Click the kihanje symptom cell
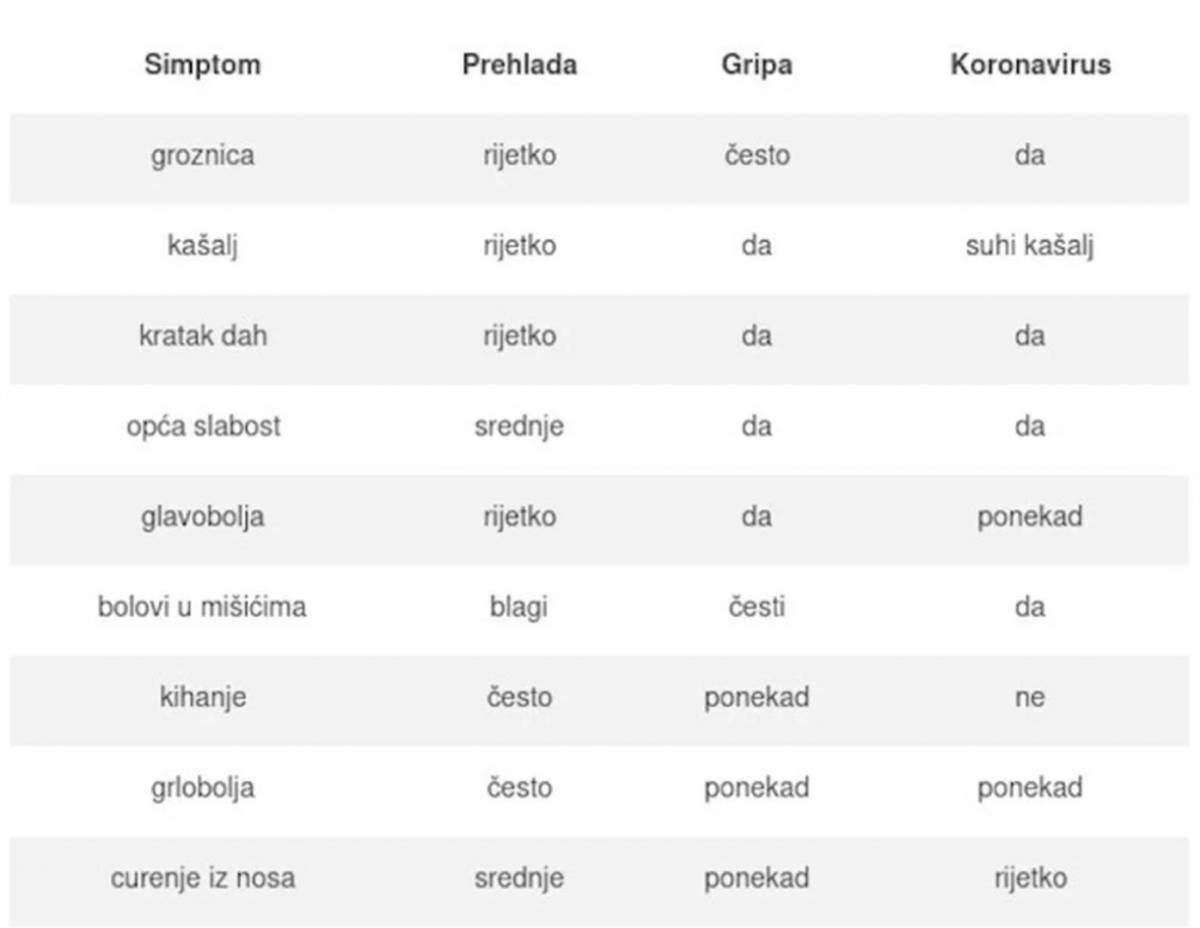This screenshot has width=1200, height=928. click(202, 697)
